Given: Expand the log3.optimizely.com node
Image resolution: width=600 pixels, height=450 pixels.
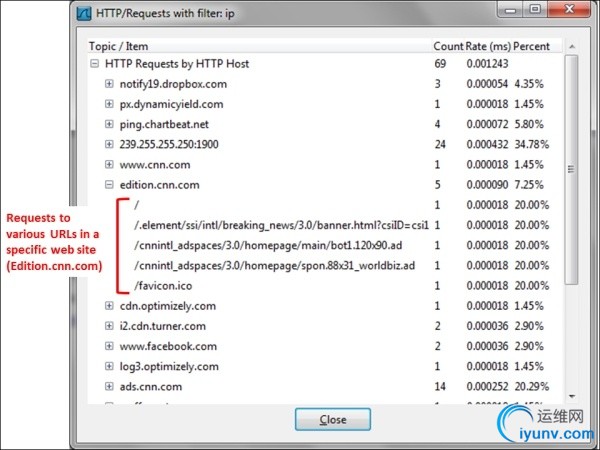Looking at the screenshot, I should (109, 366).
